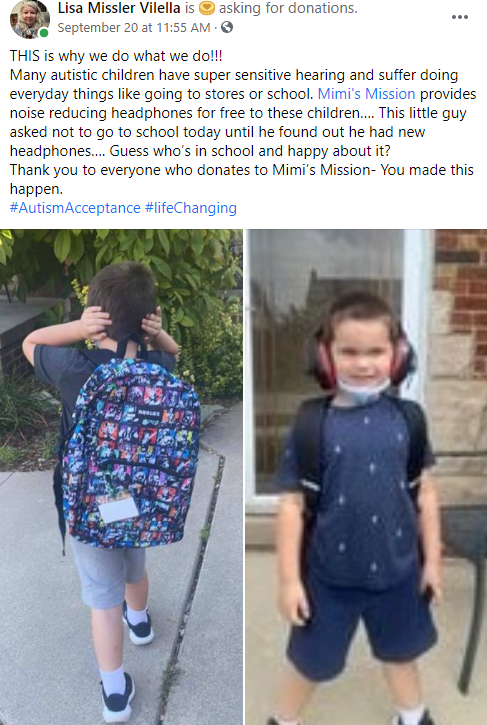This screenshot has height=725, width=487.
Task: Open Lisa Missler Vilella's profile picture
Action: pyautogui.click(x=30, y=19)
